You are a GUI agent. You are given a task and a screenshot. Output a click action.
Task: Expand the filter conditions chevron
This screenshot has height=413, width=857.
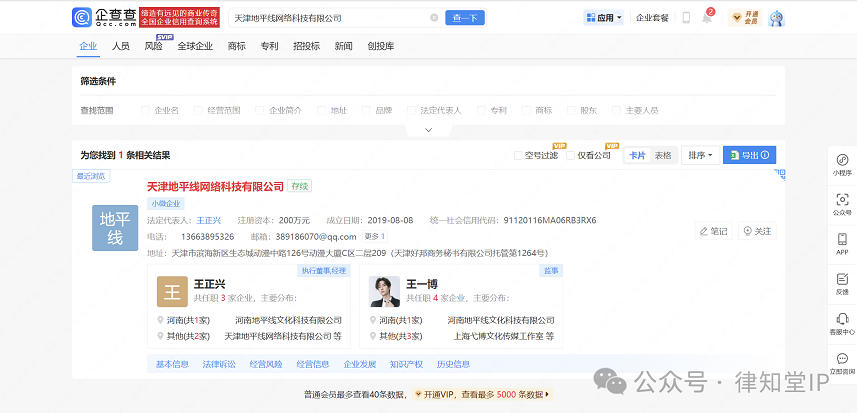coord(429,130)
